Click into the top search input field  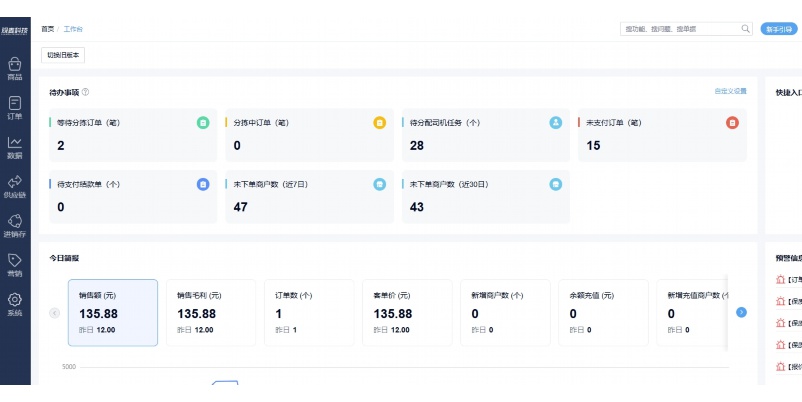(680, 29)
